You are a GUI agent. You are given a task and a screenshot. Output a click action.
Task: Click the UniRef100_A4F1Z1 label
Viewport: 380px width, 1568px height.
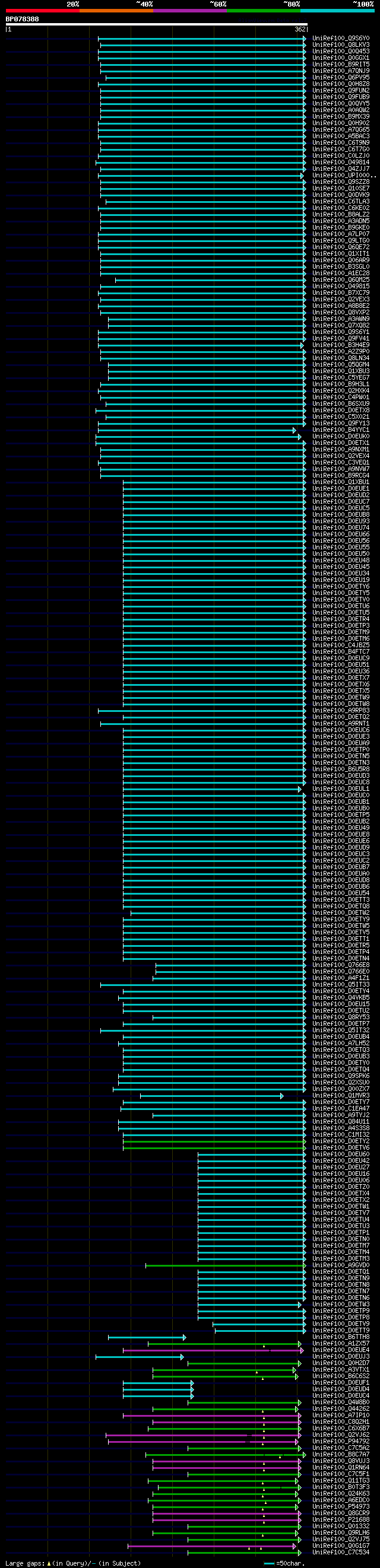coord(341,978)
